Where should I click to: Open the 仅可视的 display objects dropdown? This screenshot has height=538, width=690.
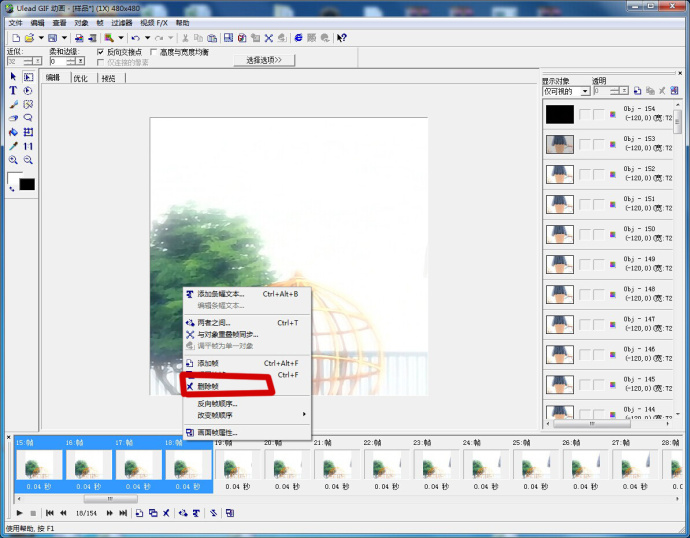tap(585, 91)
